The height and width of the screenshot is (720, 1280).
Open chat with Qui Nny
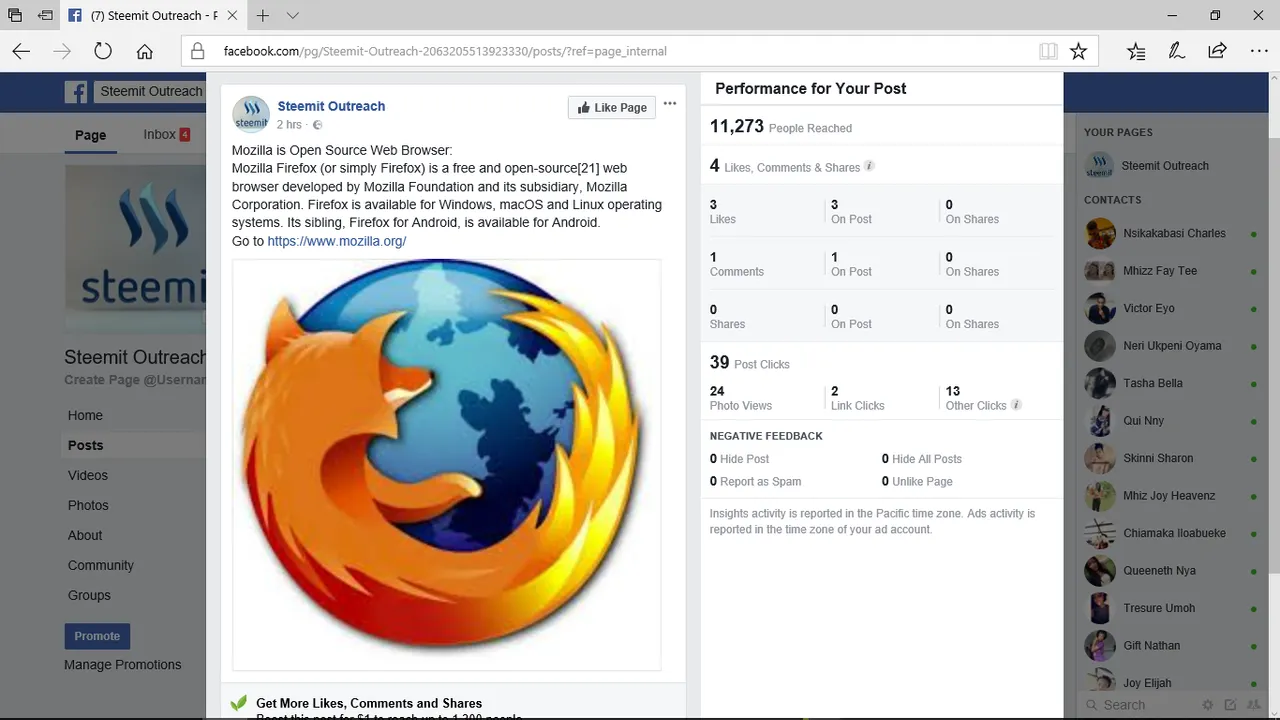click(x=1172, y=421)
